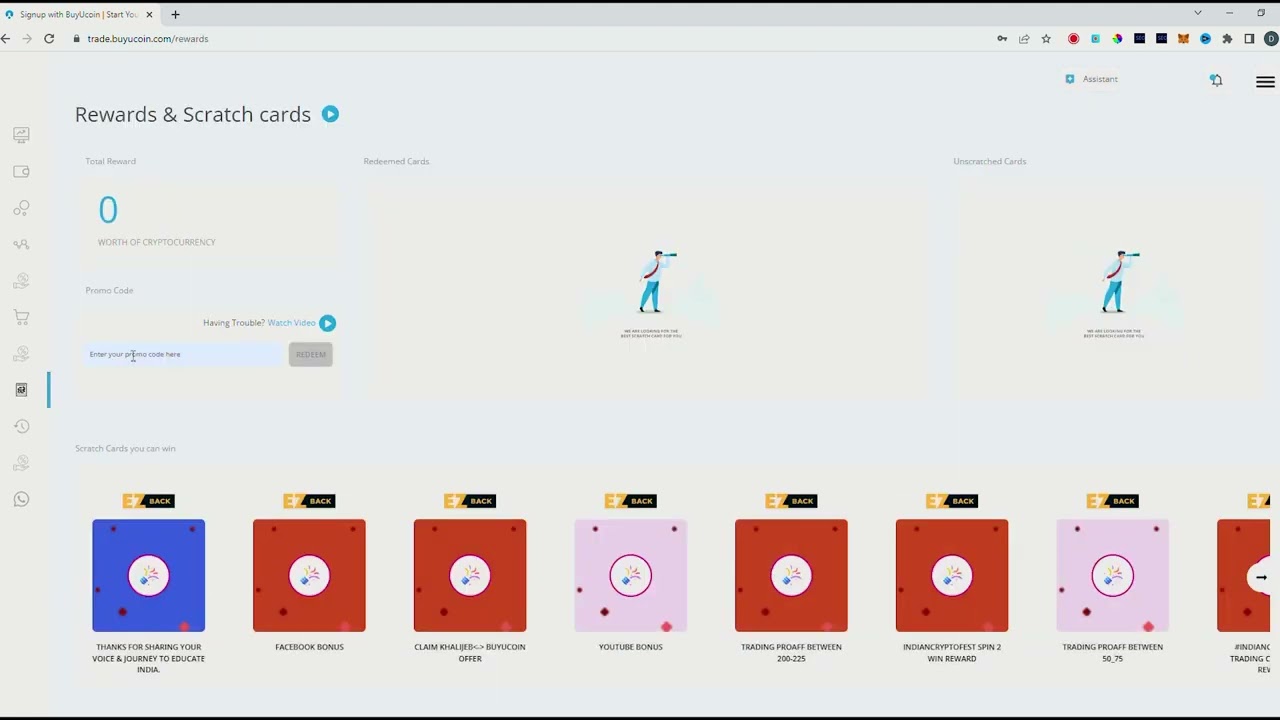View site security info lock icon
Screen dimensions: 1280x720
pyautogui.click(x=76, y=39)
